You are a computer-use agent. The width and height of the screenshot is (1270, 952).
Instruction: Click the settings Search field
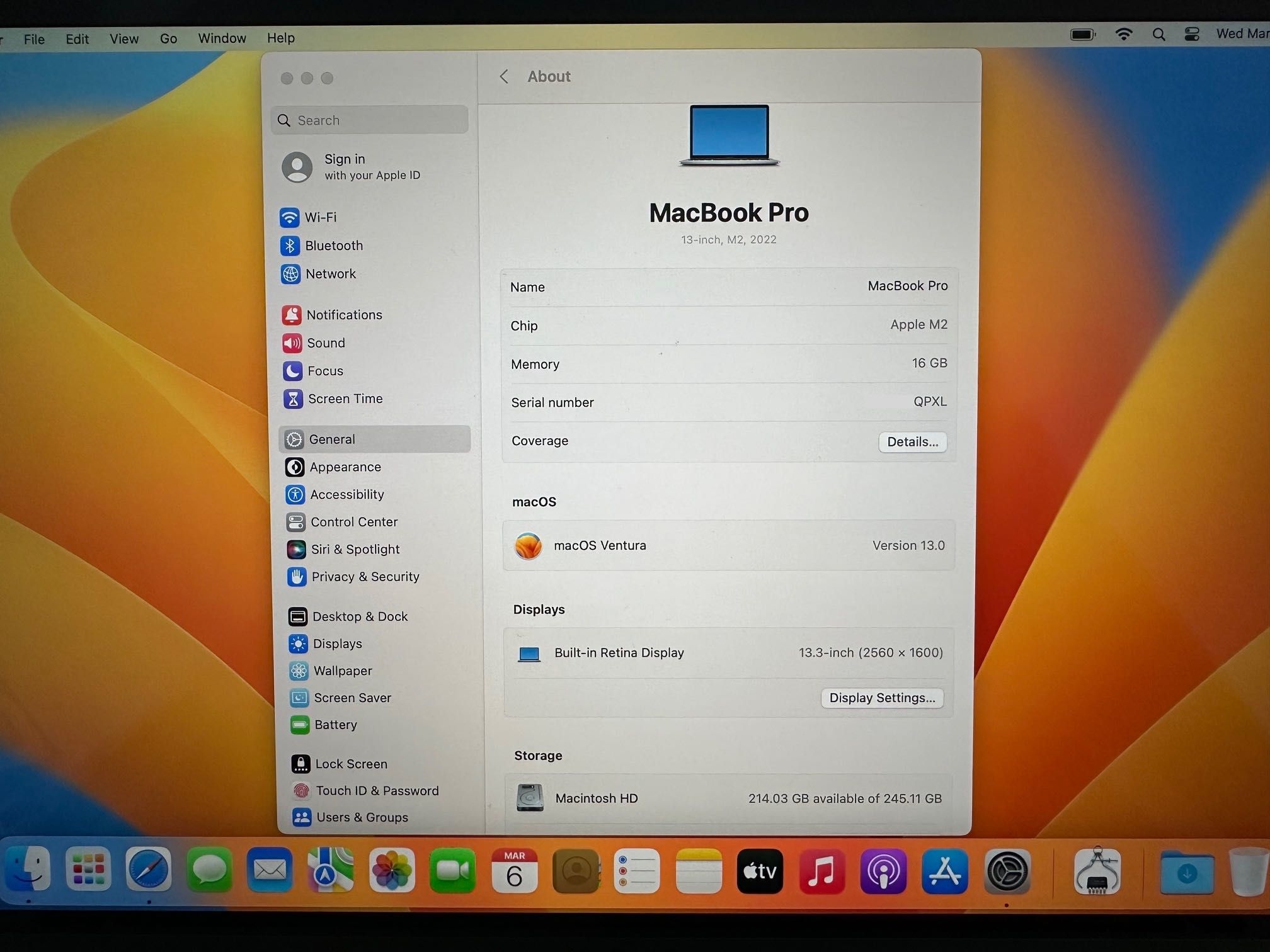coord(370,120)
